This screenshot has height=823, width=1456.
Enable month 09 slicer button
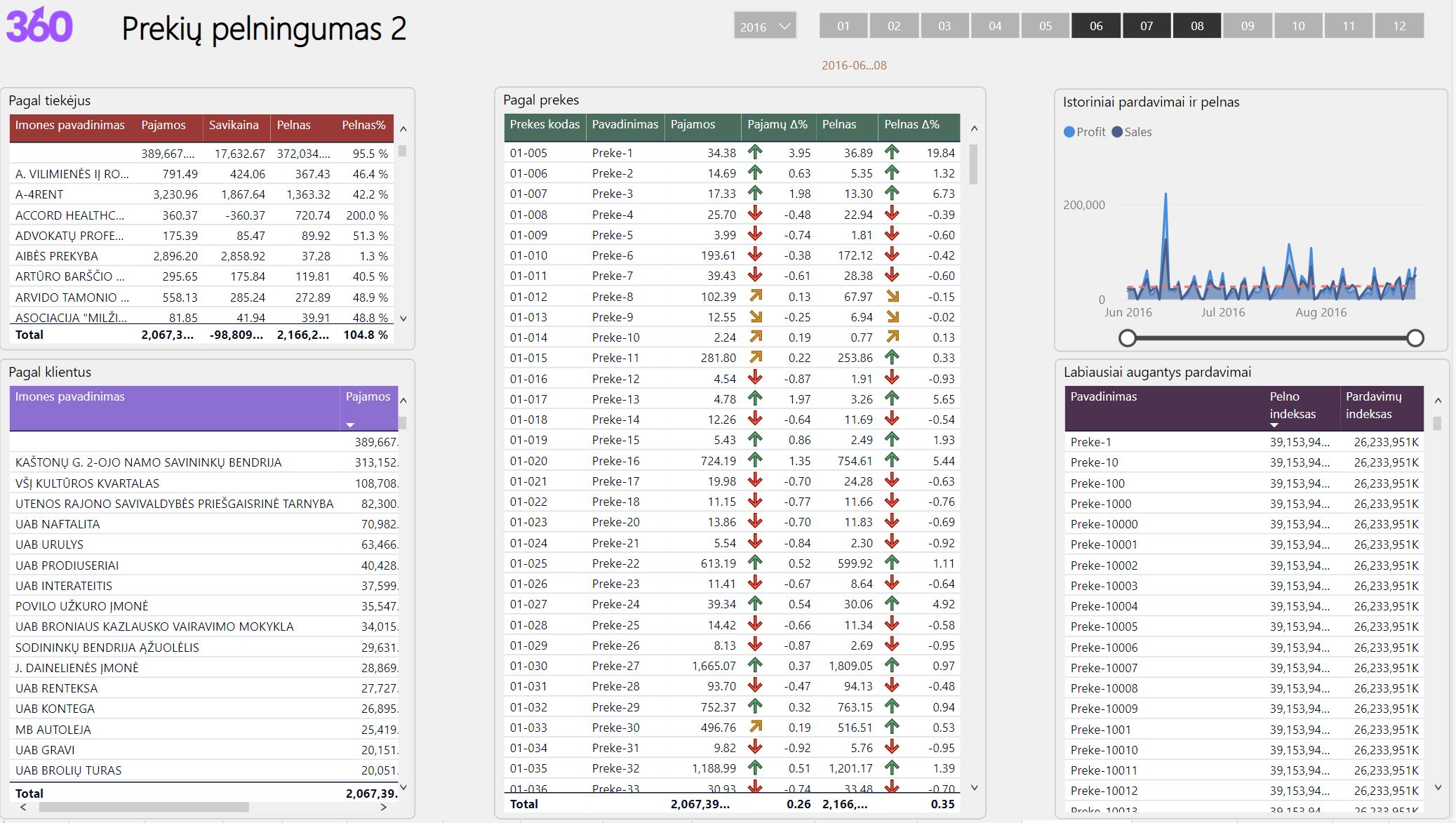pos(1247,26)
